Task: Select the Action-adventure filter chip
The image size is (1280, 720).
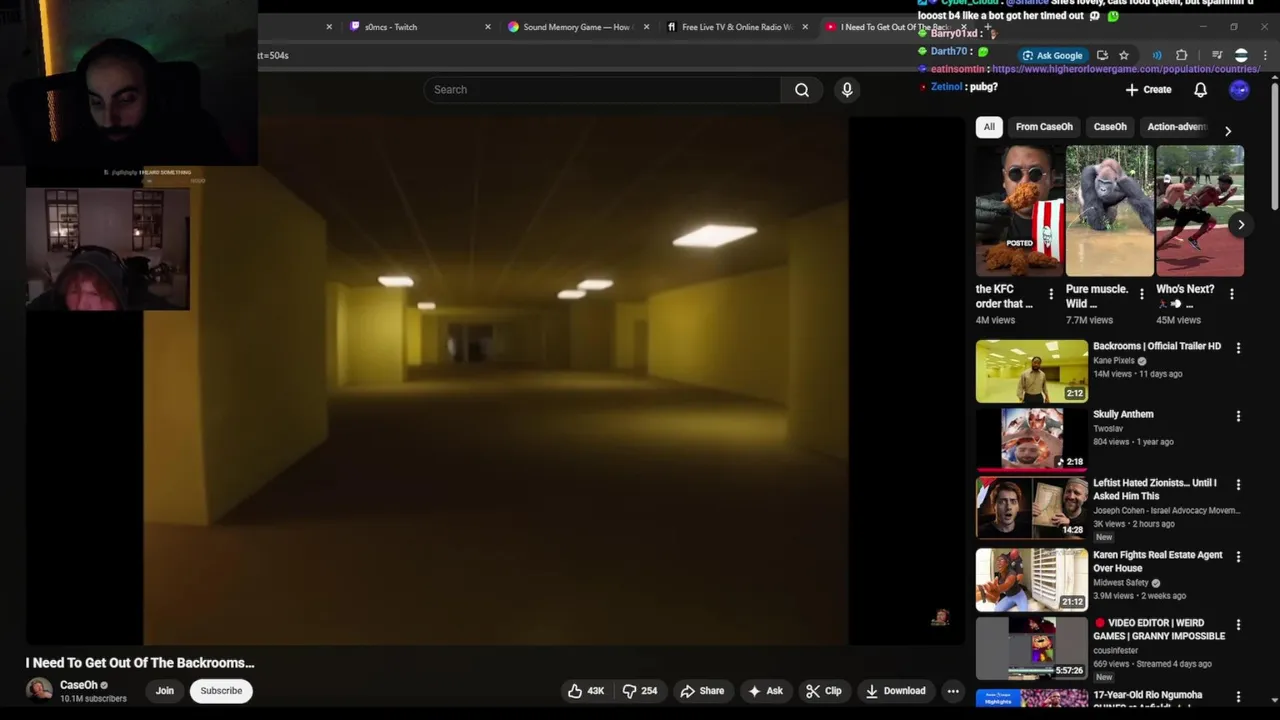Action: 1177,127
